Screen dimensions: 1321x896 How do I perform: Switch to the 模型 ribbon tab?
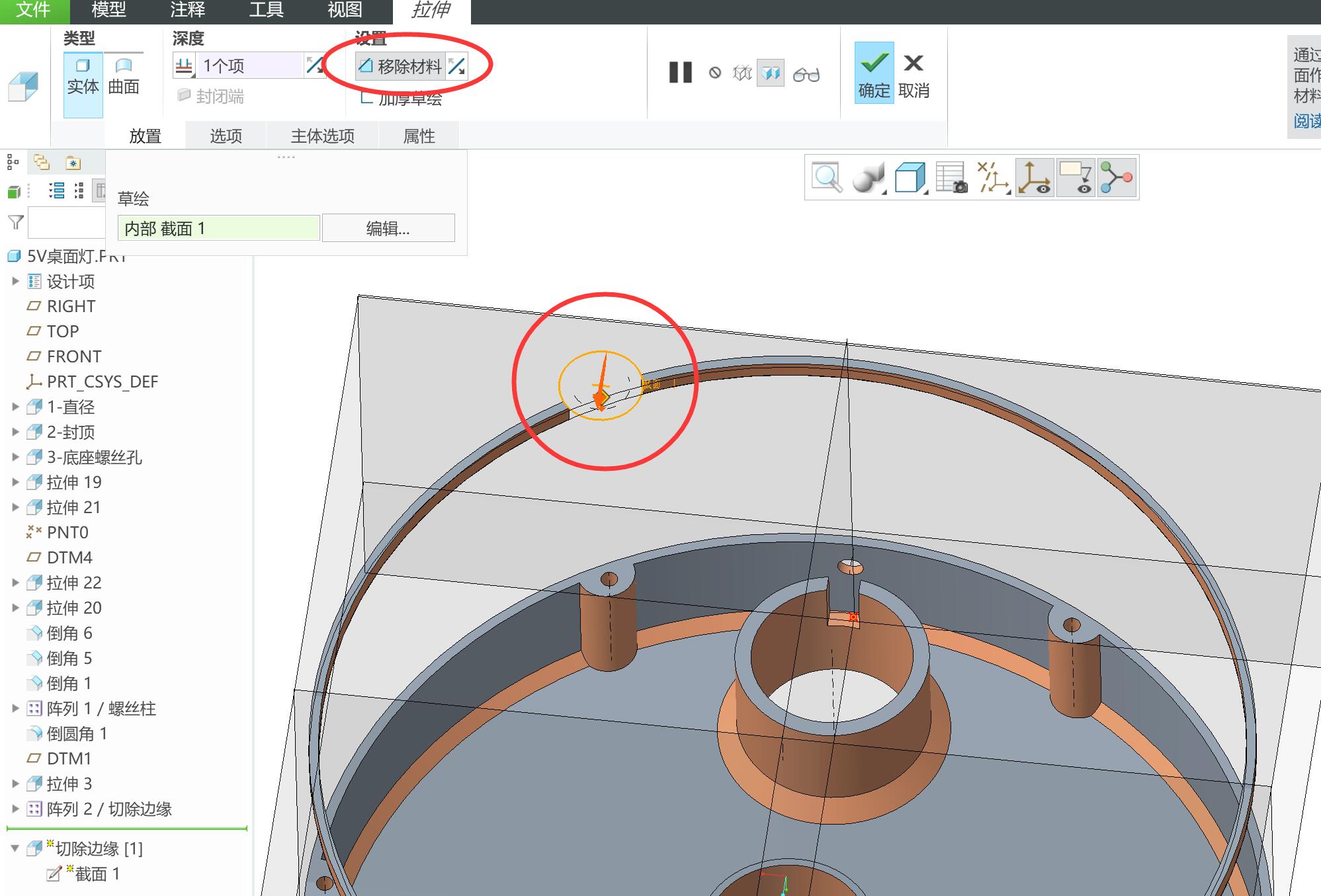[x=108, y=11]
